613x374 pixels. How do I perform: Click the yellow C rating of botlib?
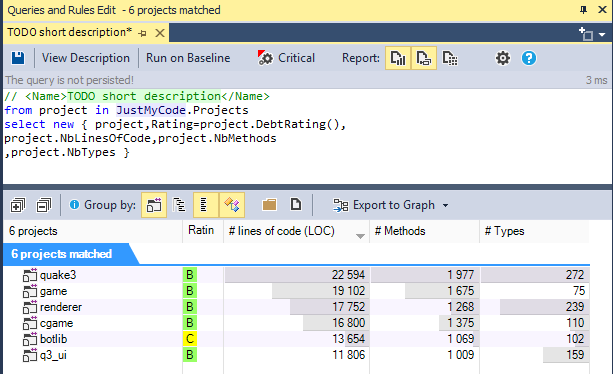tap(190, 339)
